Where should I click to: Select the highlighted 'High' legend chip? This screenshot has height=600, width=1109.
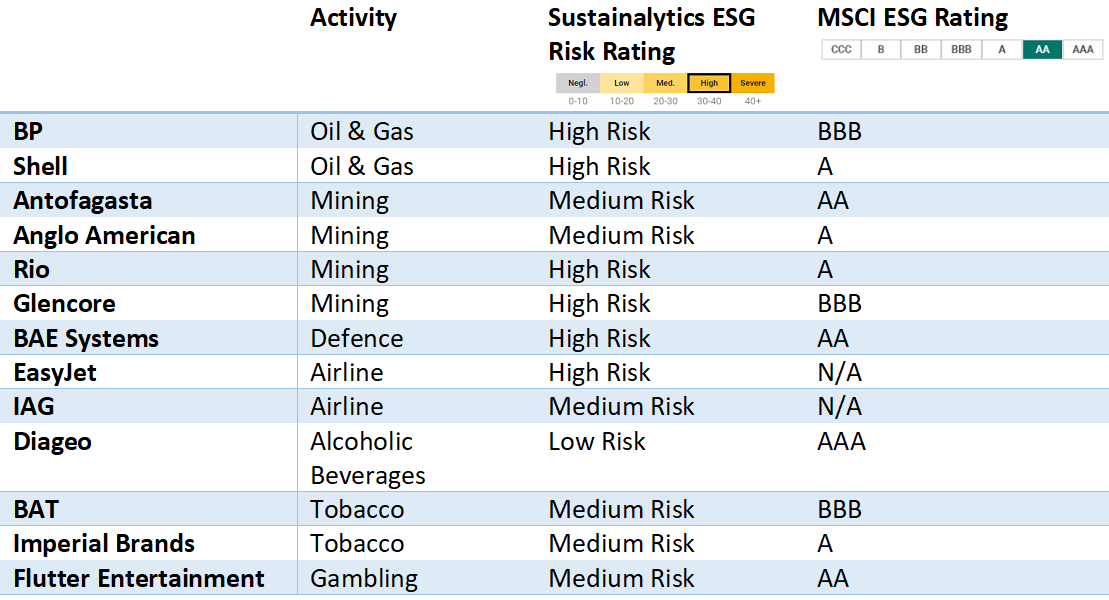(x=708, y=83)
